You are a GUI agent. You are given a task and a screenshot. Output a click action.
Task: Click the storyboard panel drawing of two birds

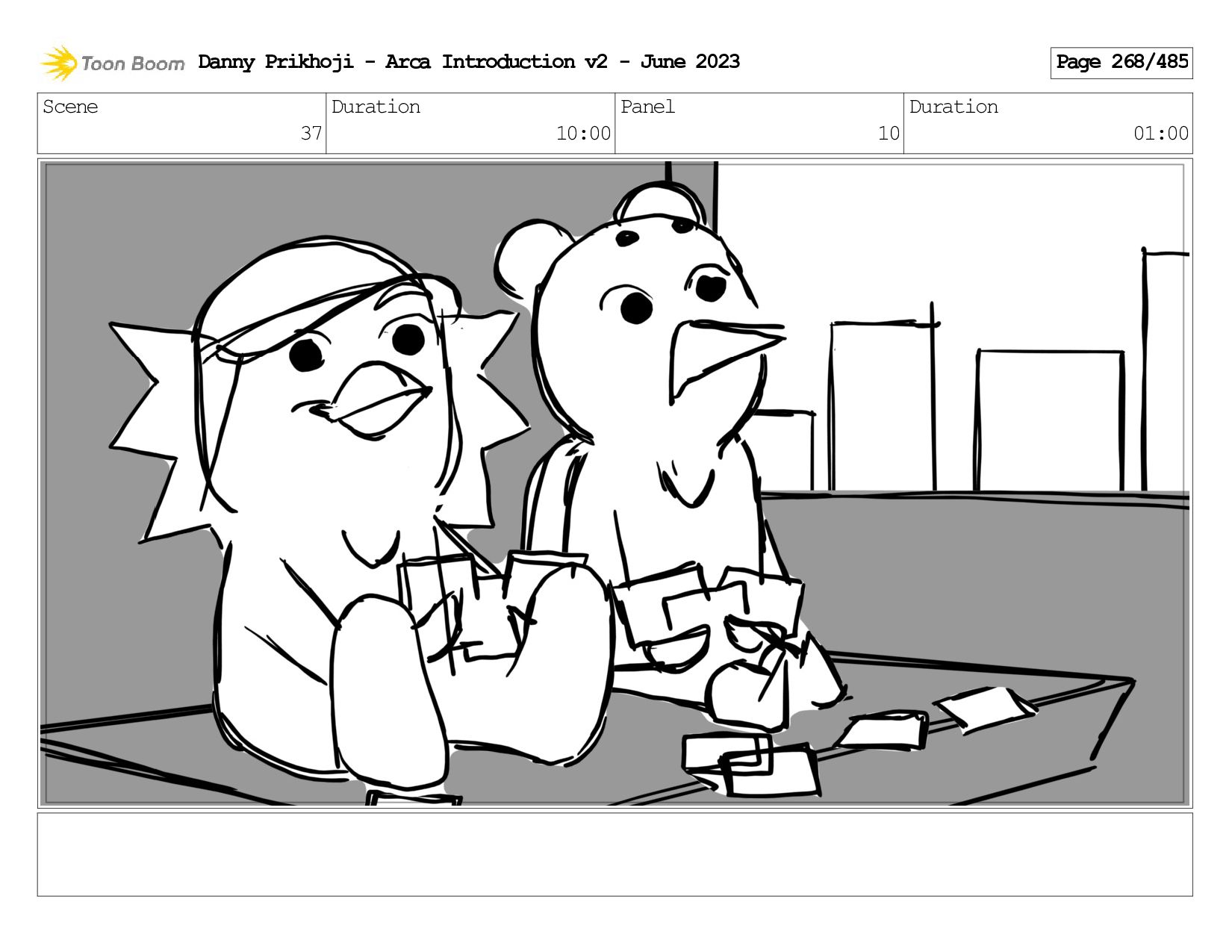pyautogui.click(x=615, y=483)
